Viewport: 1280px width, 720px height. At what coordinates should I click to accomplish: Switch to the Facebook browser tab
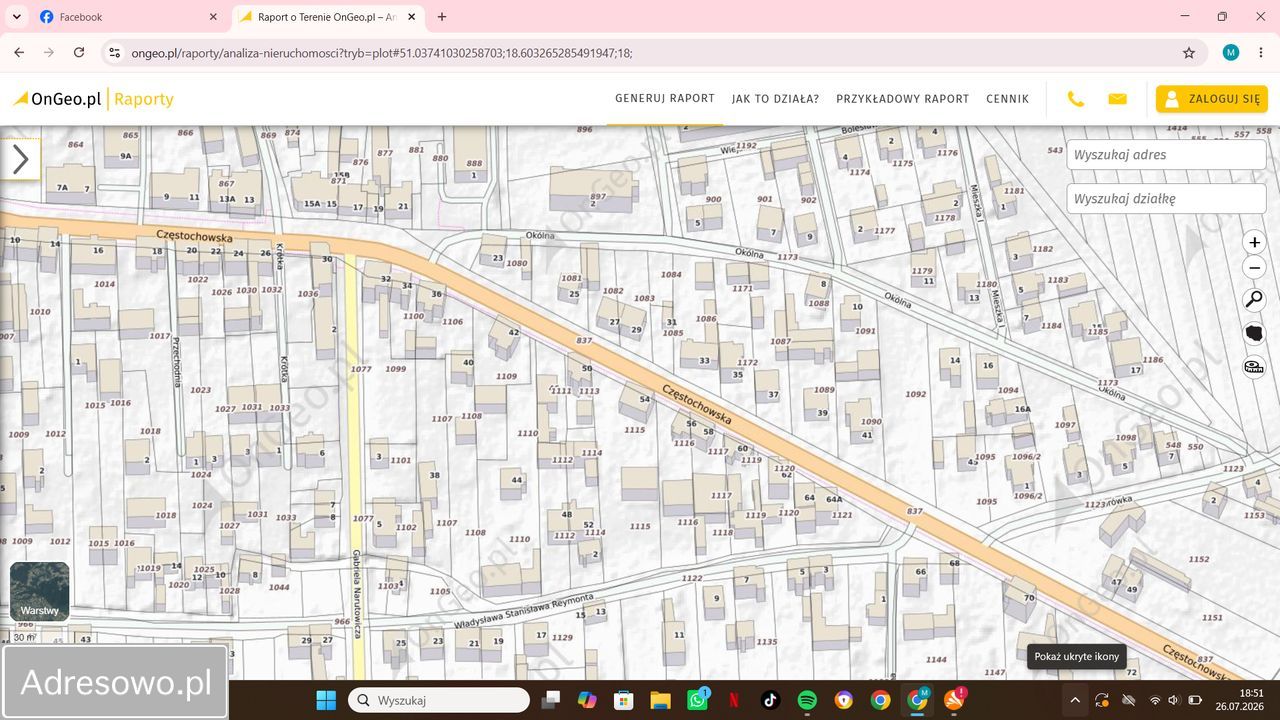pos(128,17)
